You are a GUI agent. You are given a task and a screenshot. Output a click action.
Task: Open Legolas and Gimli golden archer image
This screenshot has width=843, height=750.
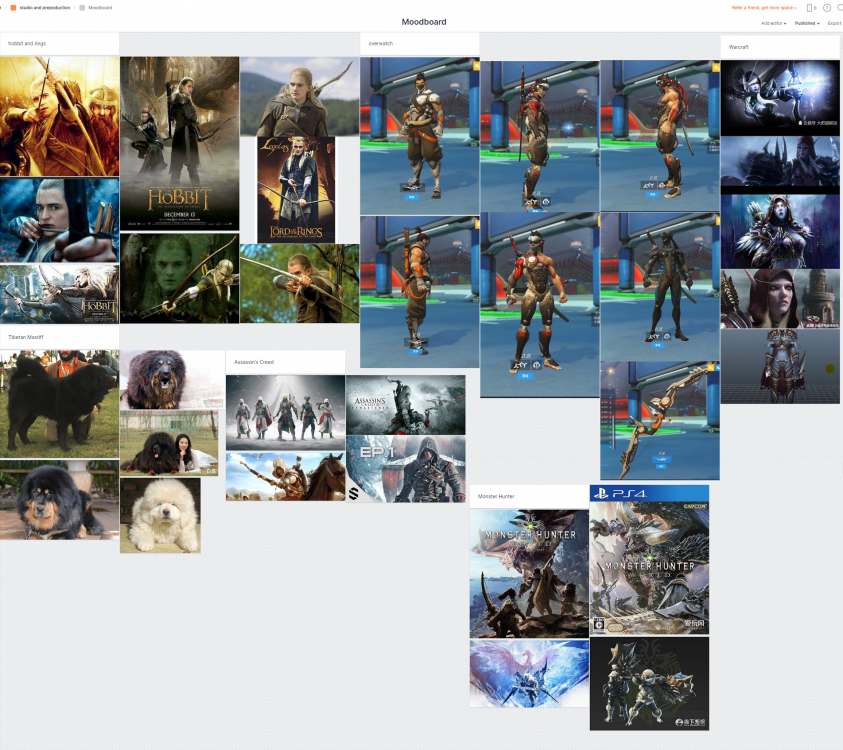pos(60,117)
